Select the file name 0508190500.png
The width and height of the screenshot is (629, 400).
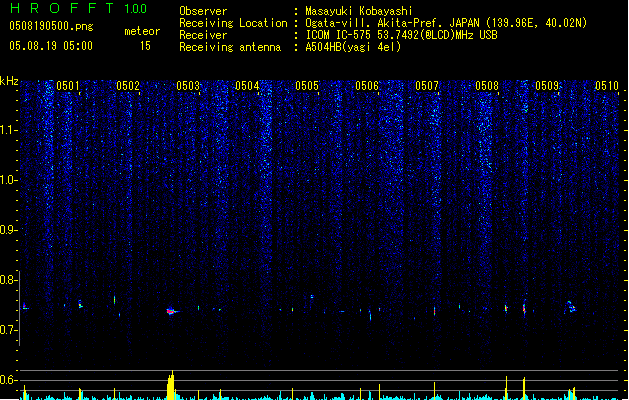coord(51,26)
